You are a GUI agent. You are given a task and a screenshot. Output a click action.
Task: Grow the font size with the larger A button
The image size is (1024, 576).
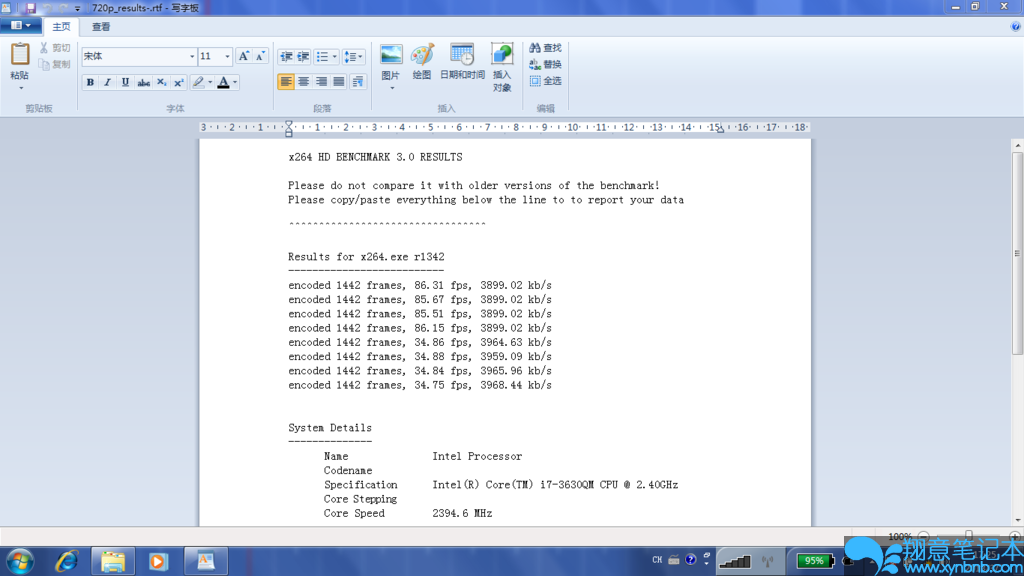[x=244, y=56]
